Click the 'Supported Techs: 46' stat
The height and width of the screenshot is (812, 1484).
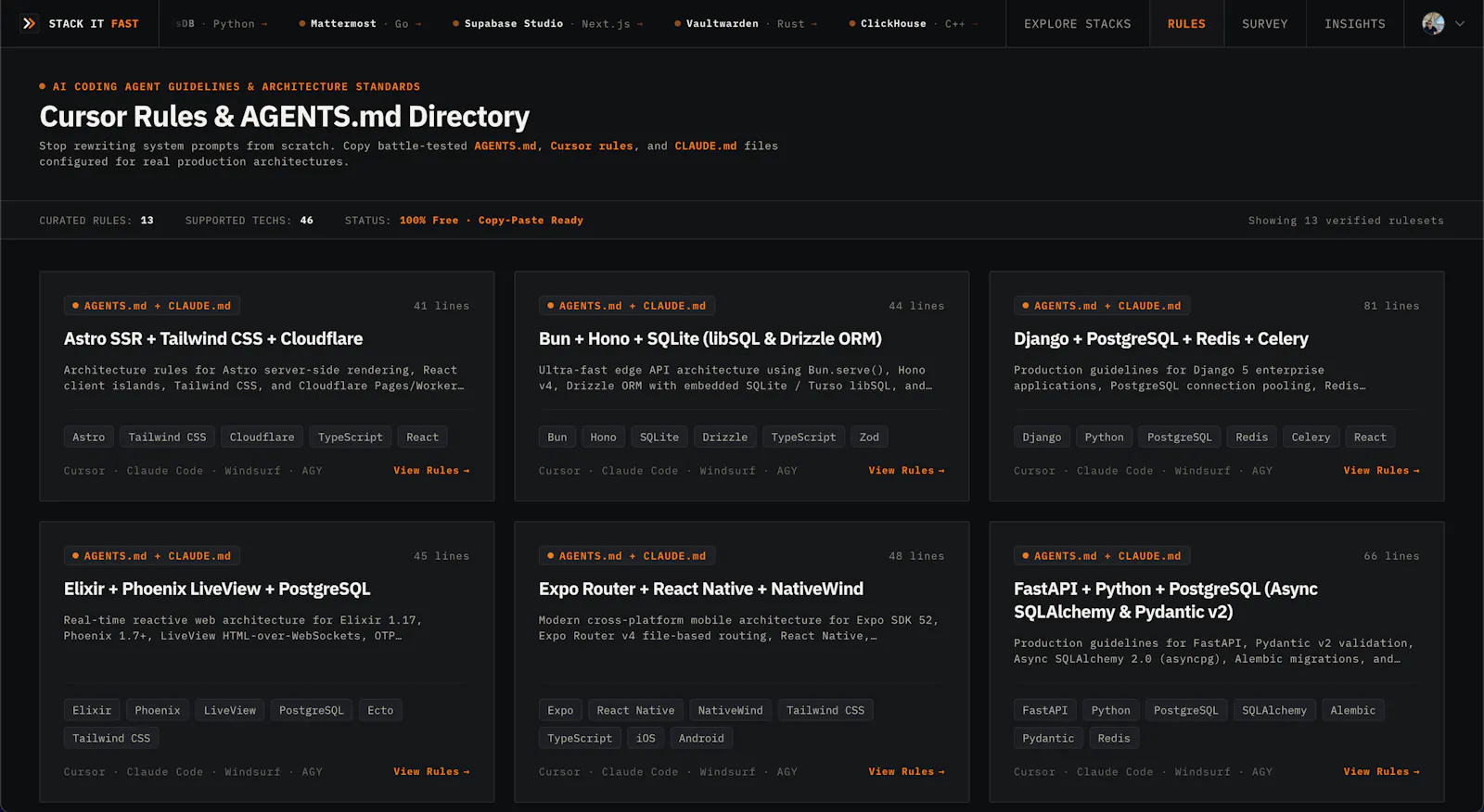[249, 221]
